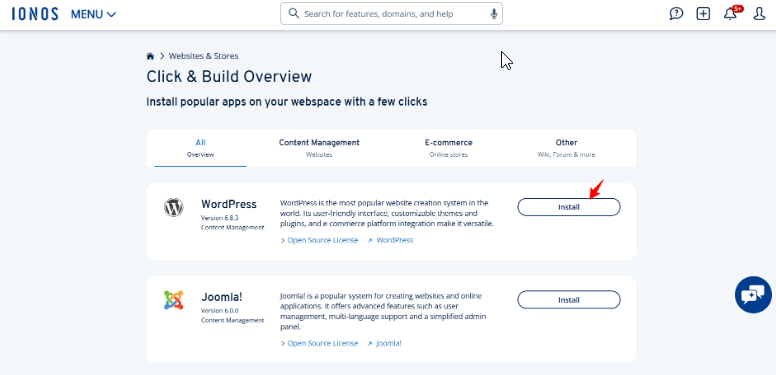Go to home via breadcrumb house icon
Viewport: 776px width, 375px height.
click(150, 56)
